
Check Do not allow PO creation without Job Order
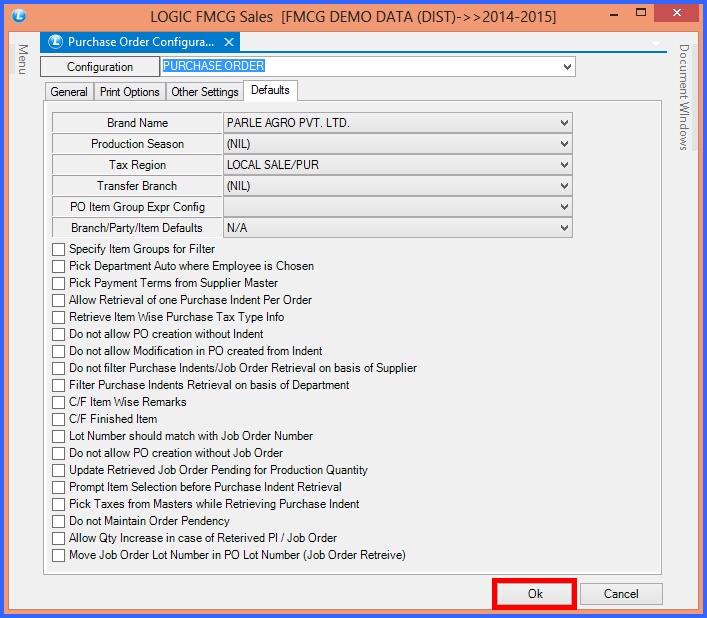[58, 453]
